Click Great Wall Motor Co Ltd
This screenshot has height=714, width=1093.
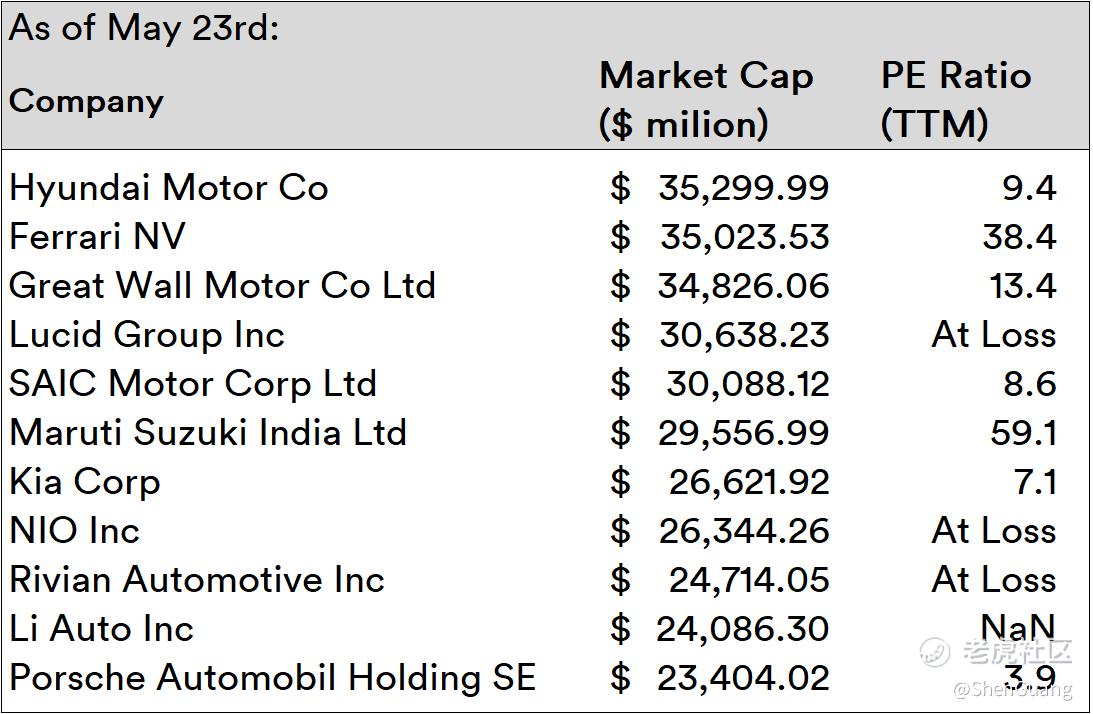tap(222, 286)
